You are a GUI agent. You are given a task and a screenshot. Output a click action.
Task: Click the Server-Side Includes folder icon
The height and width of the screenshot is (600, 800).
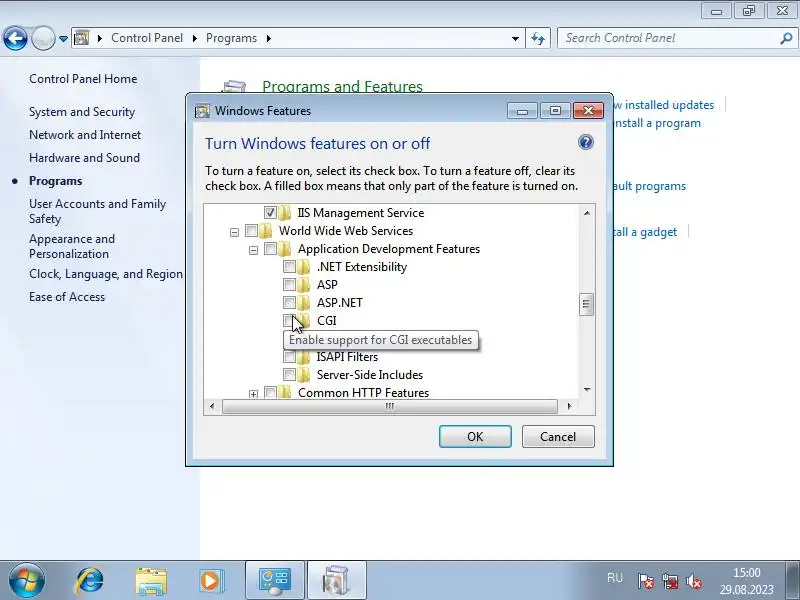[x=304, y=374]
